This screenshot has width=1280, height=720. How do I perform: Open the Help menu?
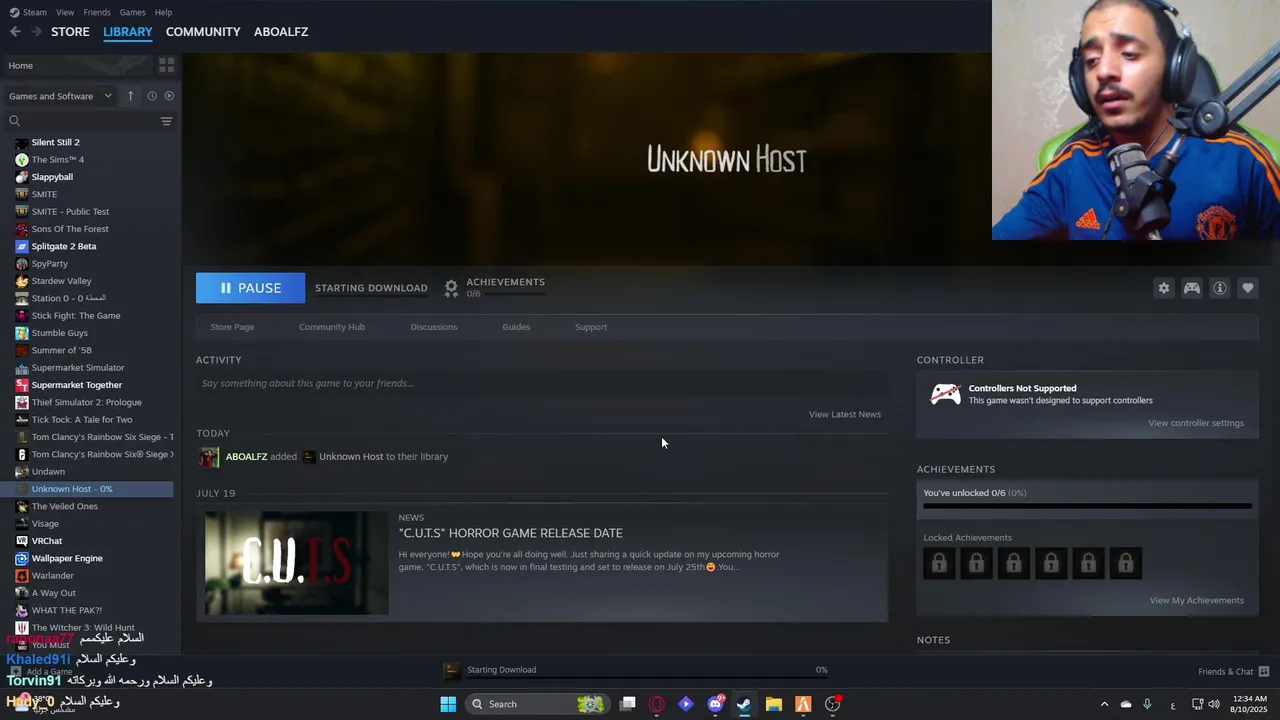pos(164,12)
